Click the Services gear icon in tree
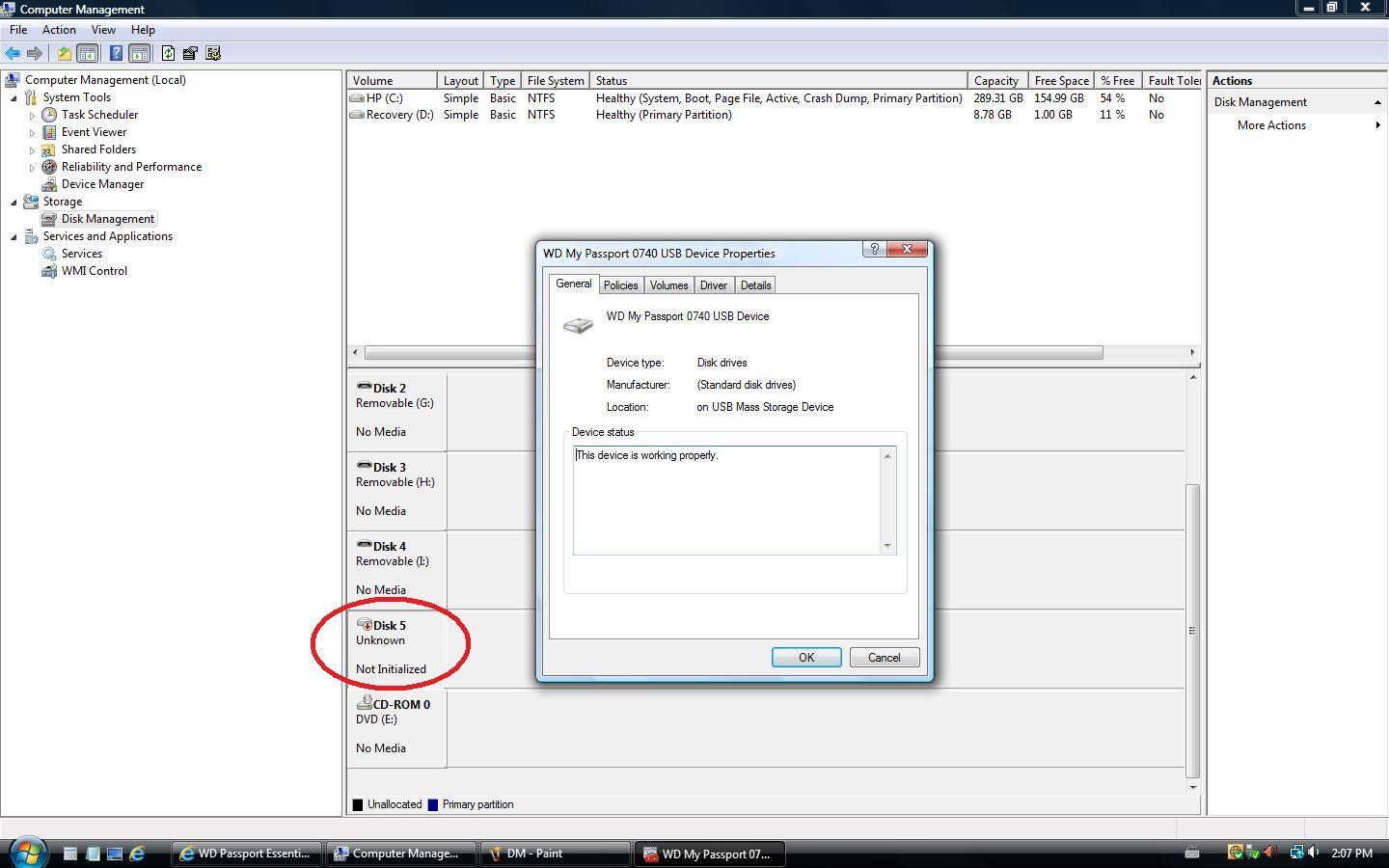The image size is (1389, 868). (x=49, y=254)
